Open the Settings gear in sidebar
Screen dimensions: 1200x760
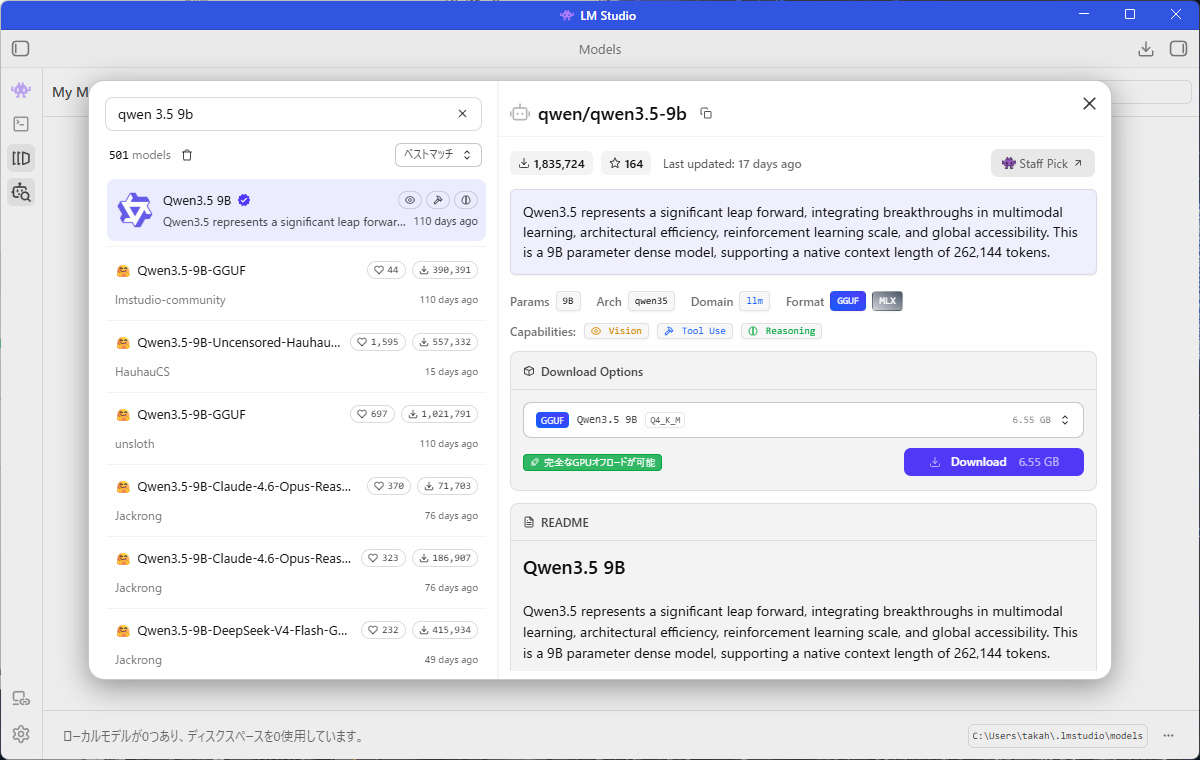coord(21,734)
